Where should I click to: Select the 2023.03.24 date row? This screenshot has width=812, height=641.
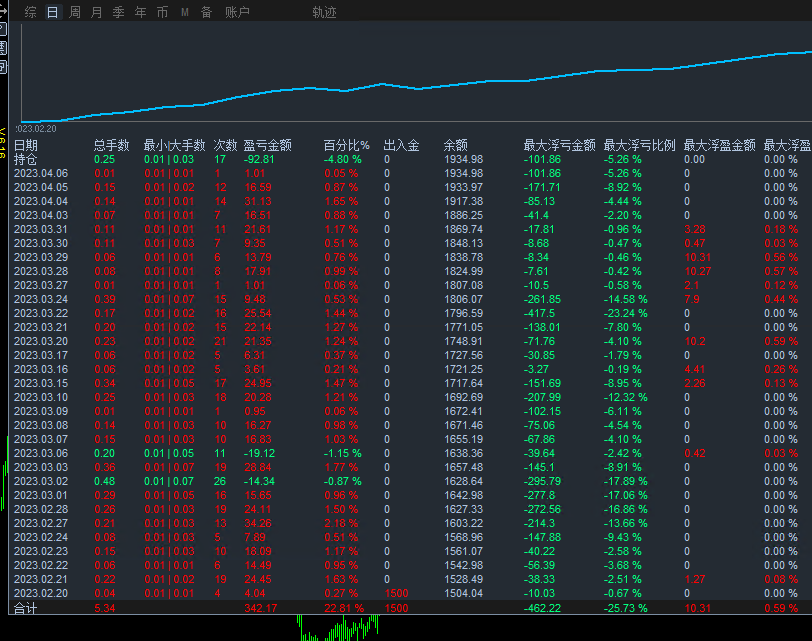[410, 299]
